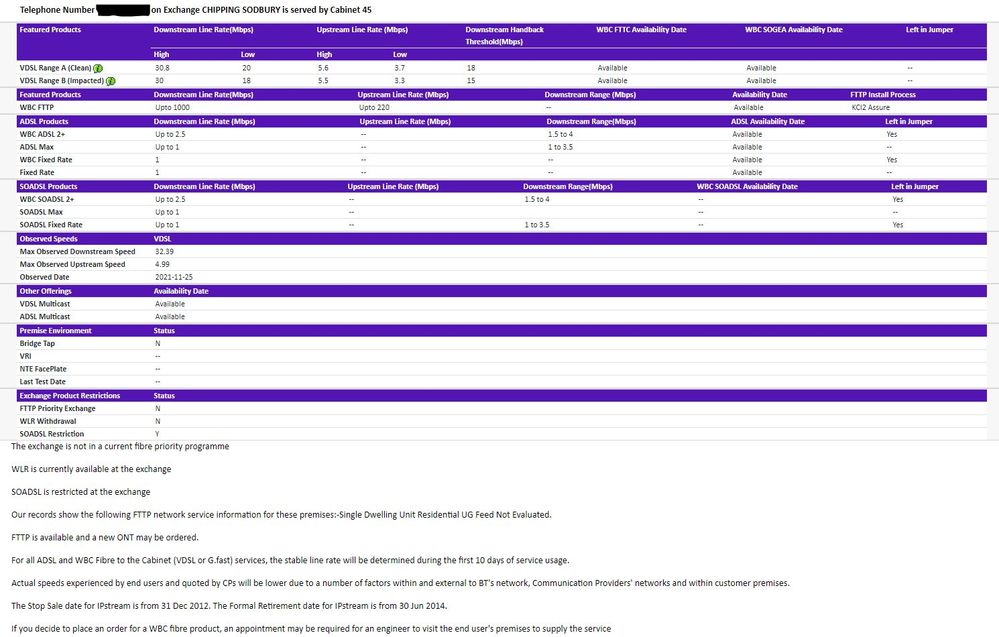Click the WBC FTTC Availability Date column header
This screenshot has width=999, height=637.
point(641,30)
